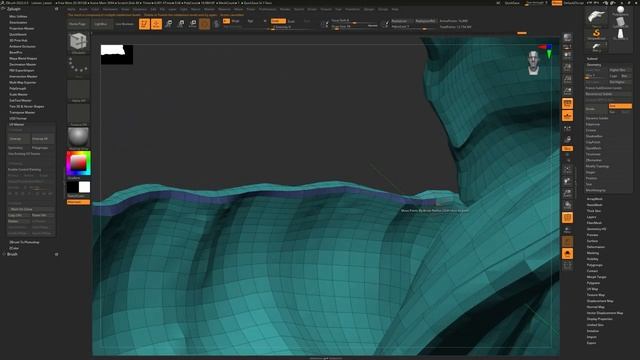Click the Xpose icon on right shelf
The width and height of the screenshot is (640, 360).
[x=567, y=266]
